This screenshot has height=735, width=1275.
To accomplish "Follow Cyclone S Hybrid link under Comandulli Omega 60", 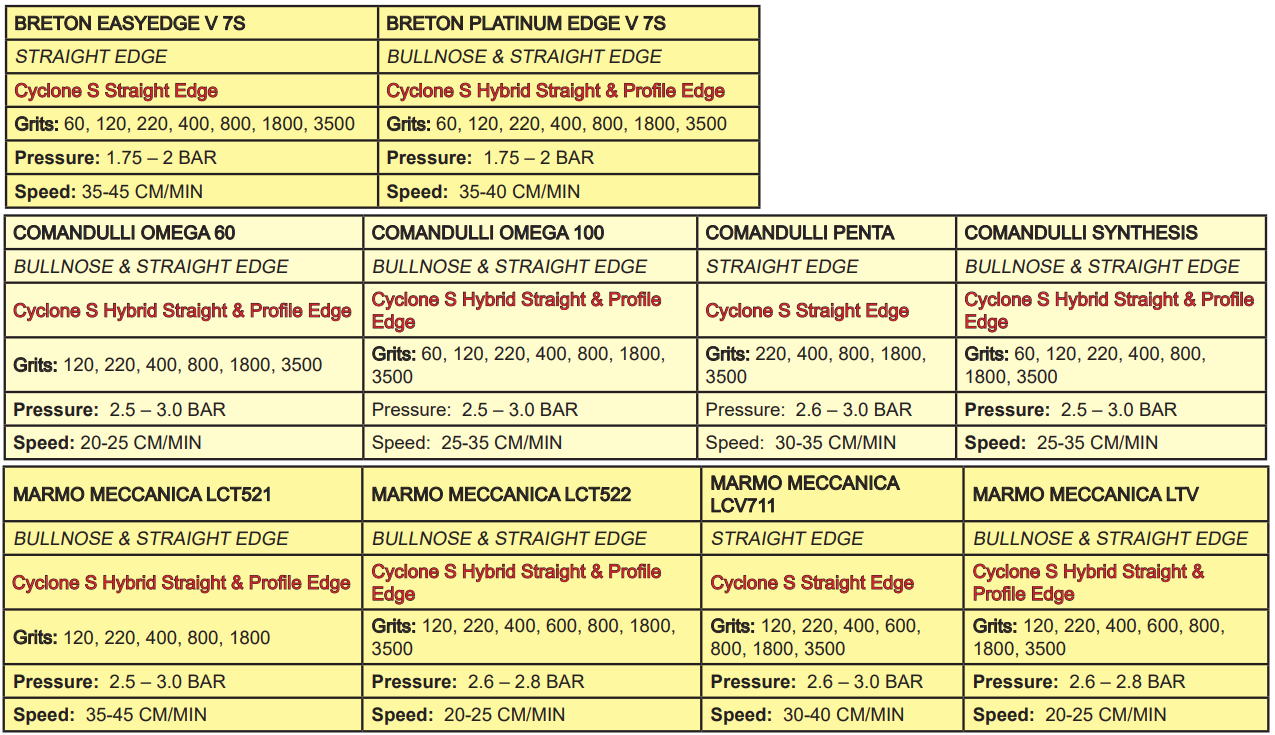I will [182, 311].
